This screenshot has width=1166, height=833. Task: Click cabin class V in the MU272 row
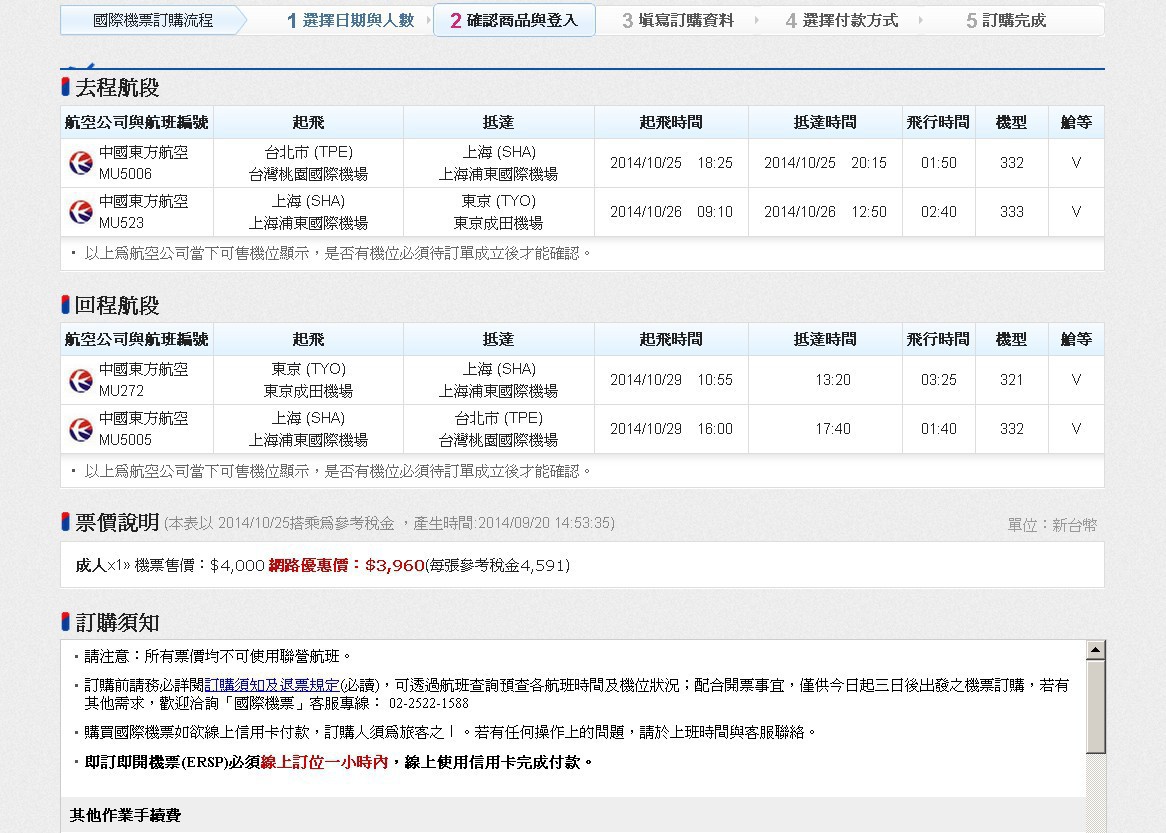[x=1076, y=380]
